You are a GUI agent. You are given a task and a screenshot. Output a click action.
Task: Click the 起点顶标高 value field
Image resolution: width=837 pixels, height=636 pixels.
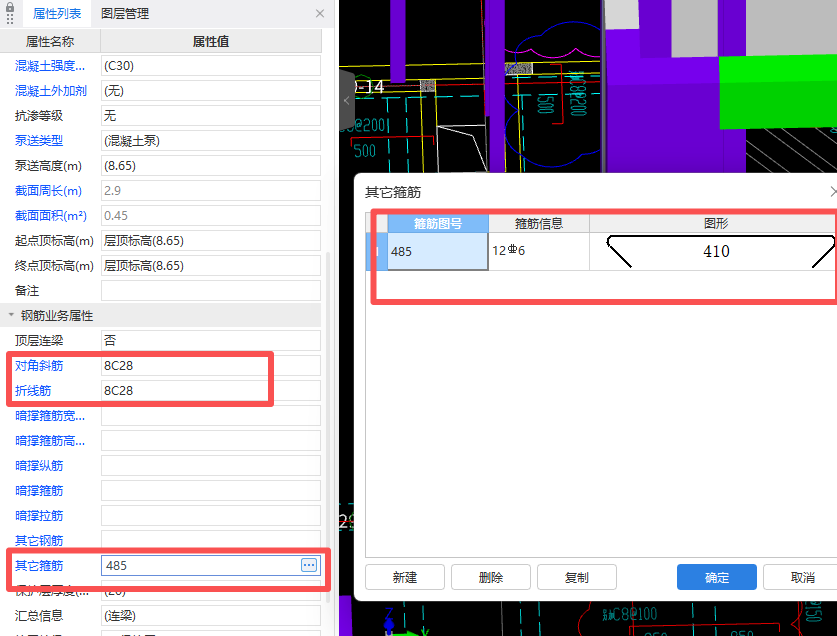tap(211, 241)
